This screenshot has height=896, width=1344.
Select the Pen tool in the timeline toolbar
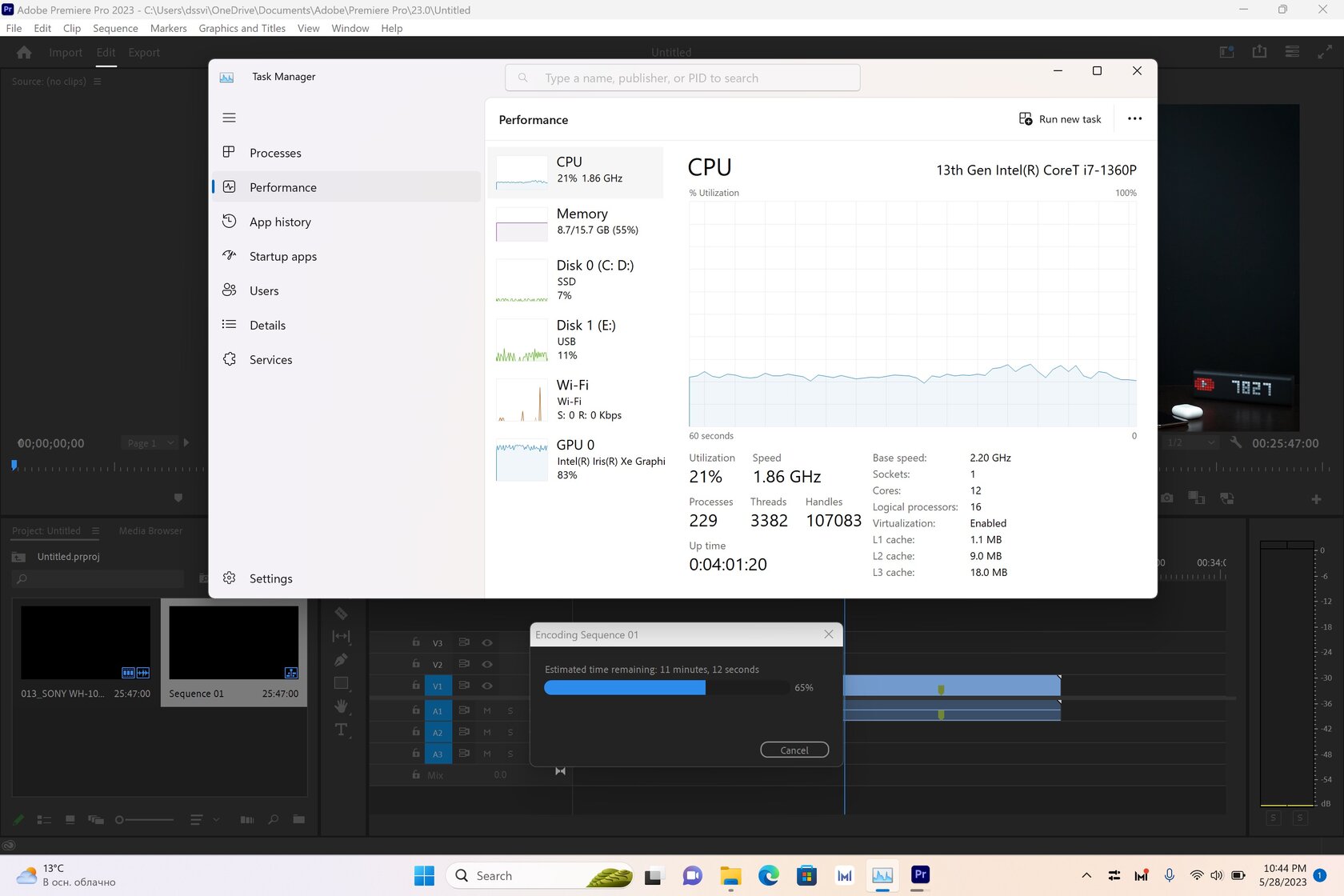pyautogui.click(x=341, y=660)
